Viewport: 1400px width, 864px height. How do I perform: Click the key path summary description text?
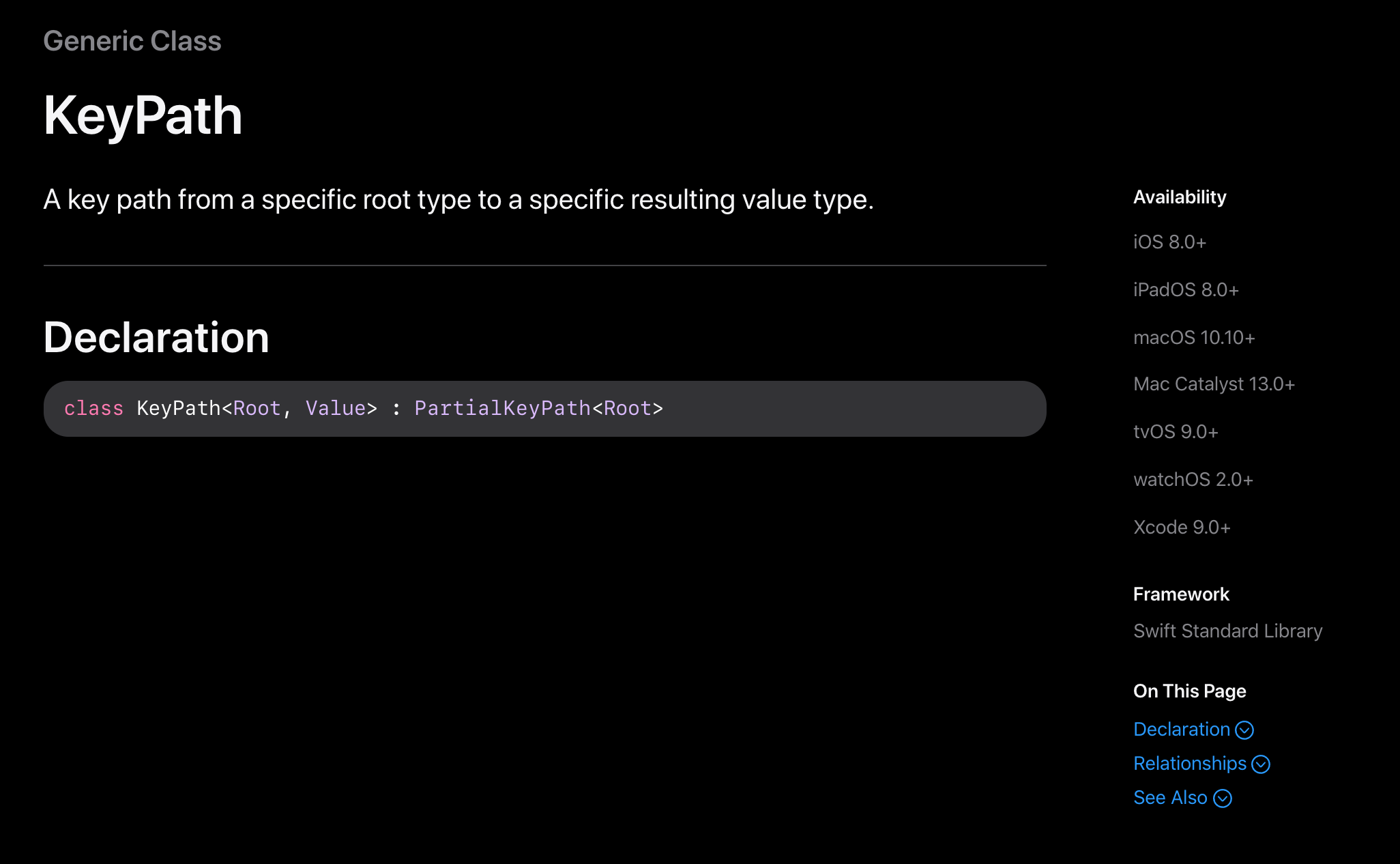pos(458,200)
